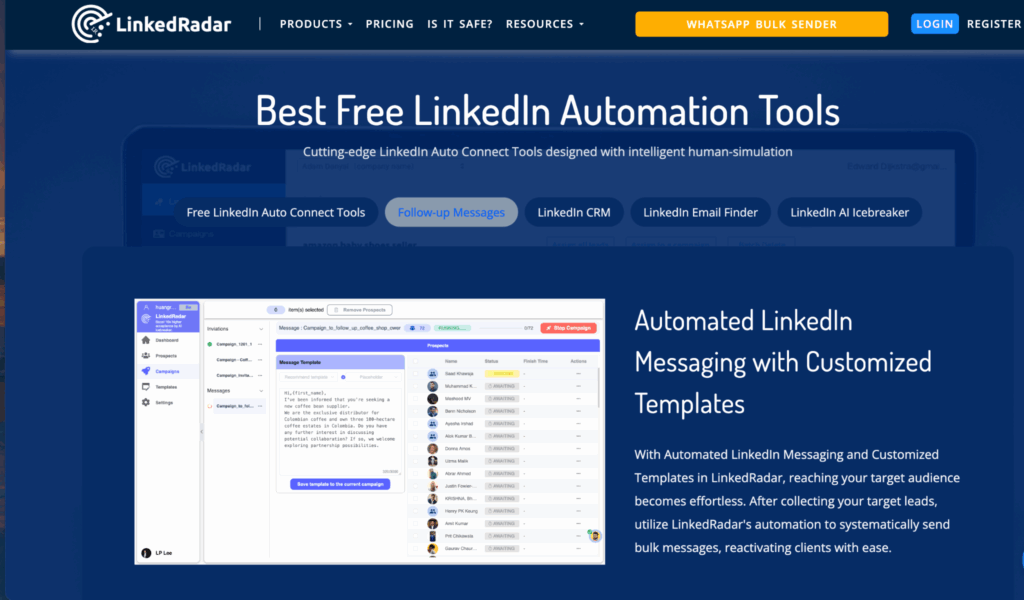Click Save template to the current campaign

click(340, 484)
